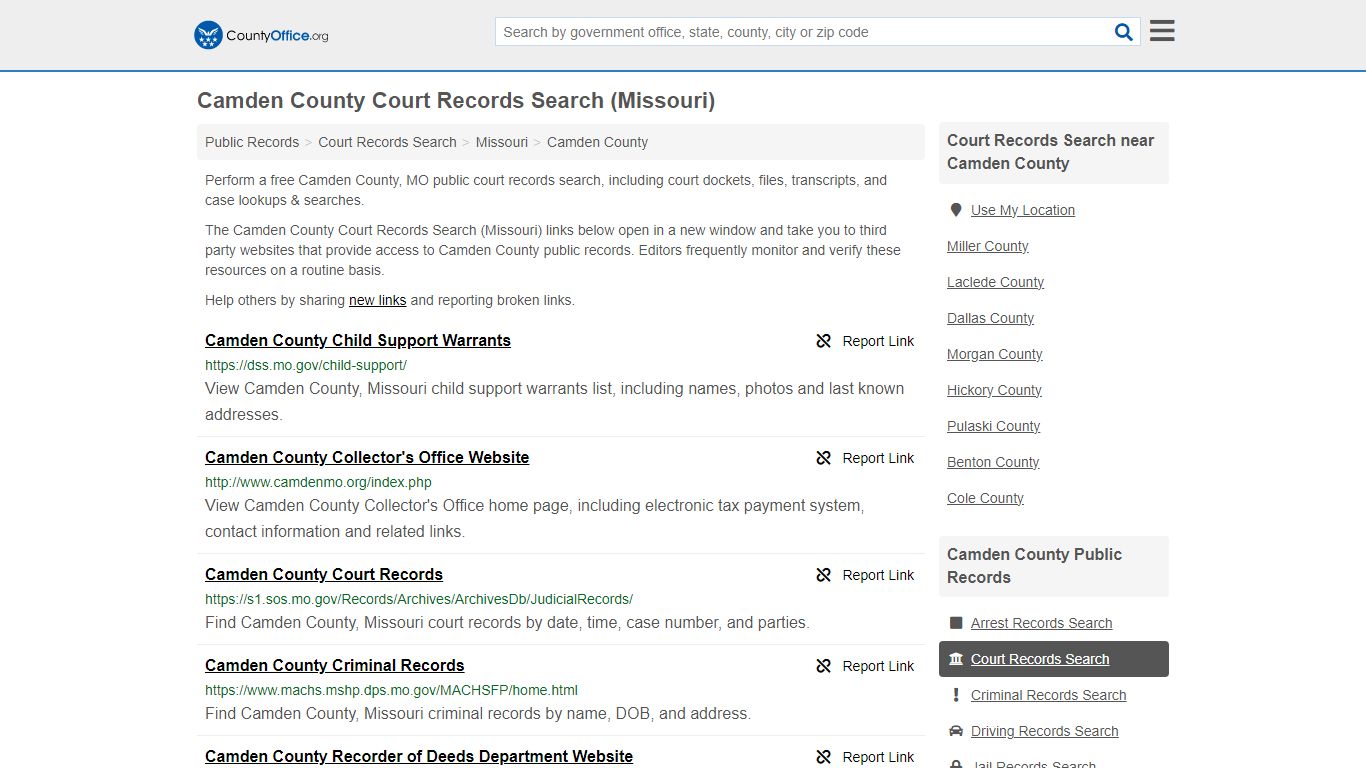
Task: Open the Missouri breadcrumb link
Action: pos(502,142)
